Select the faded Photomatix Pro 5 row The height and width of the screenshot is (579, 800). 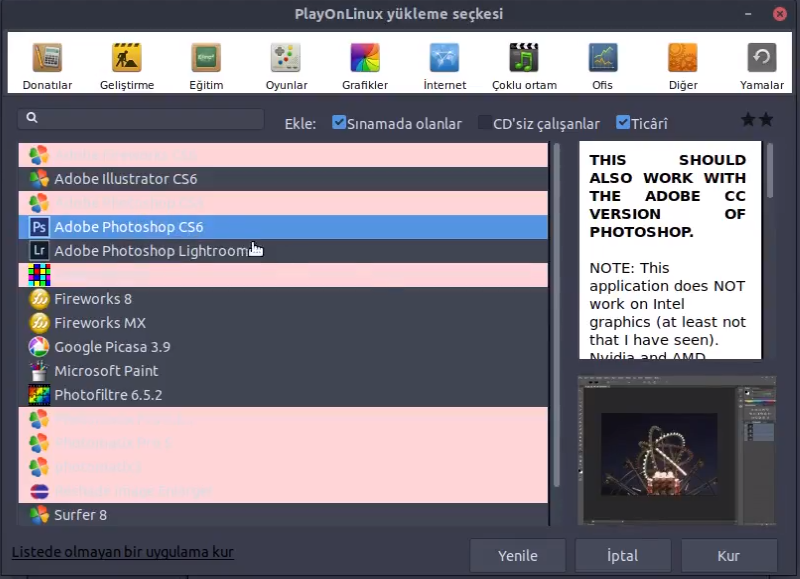(283, 443)
